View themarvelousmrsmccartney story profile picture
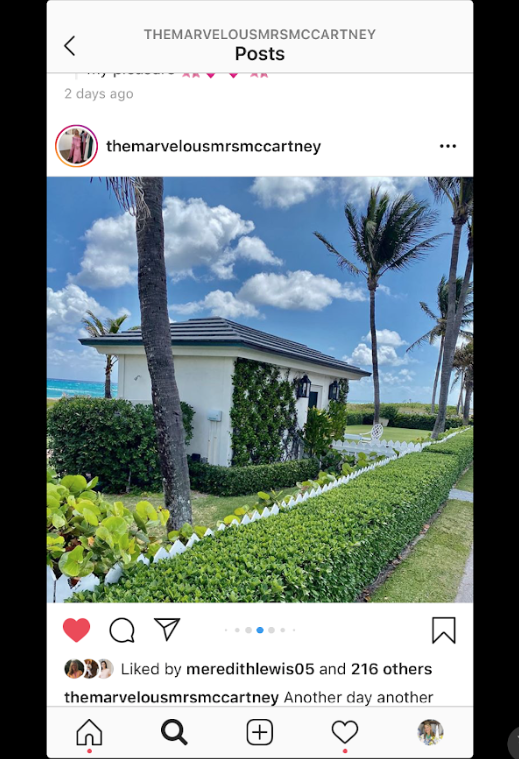The image size is (519, 759). pos(76,146)
